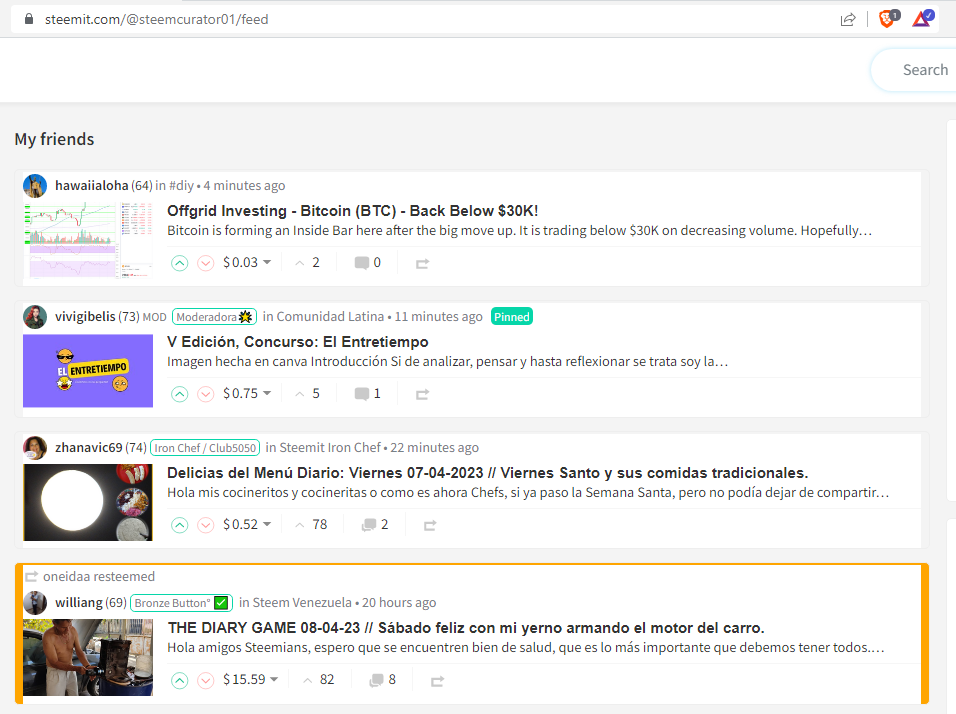956x714 pixels.
Task: Open vivigibelis's profile avatar
Action: pyautogui.click(x=35, y=316)
